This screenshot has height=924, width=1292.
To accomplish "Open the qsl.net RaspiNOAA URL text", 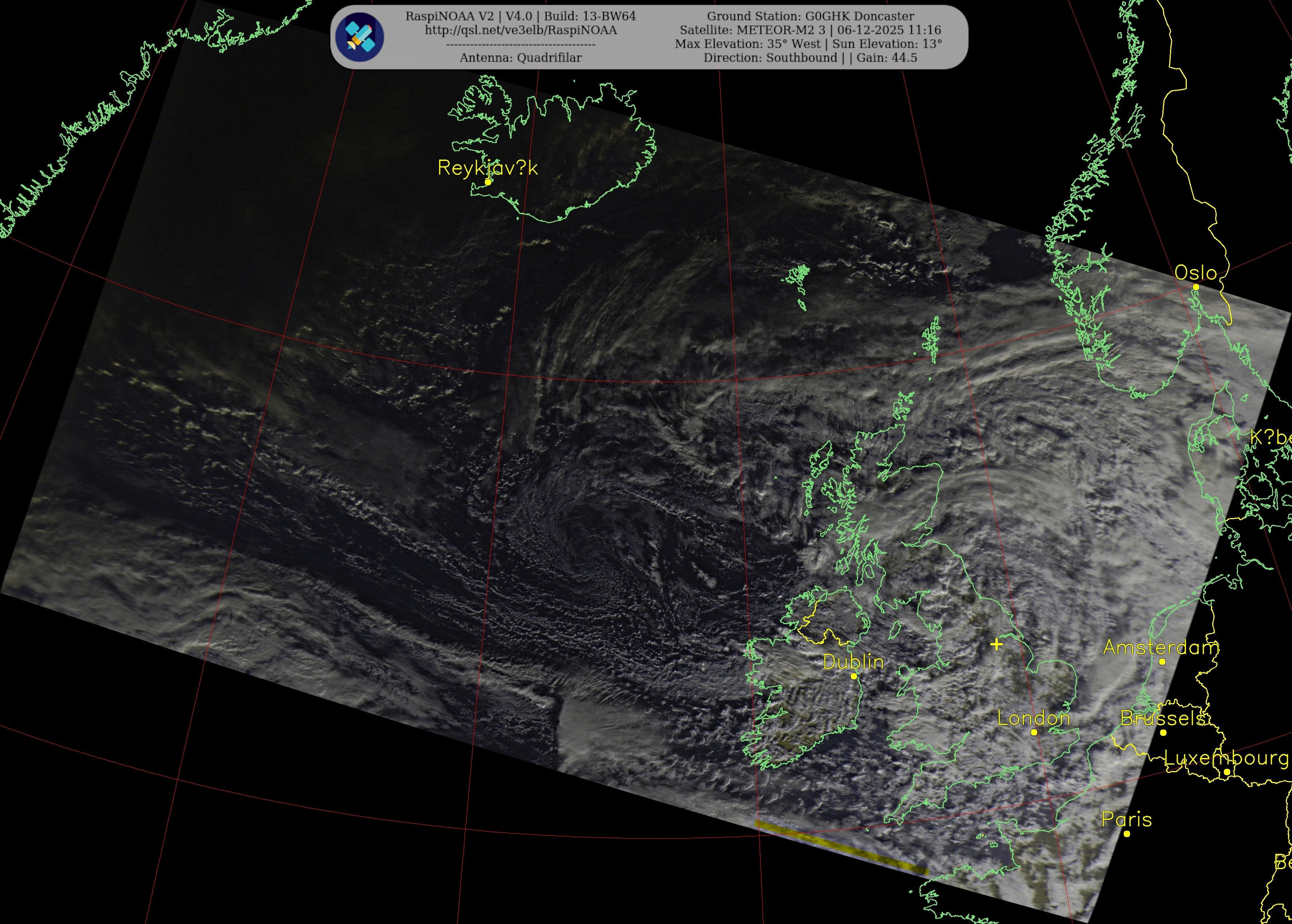I will pos(521,30).
